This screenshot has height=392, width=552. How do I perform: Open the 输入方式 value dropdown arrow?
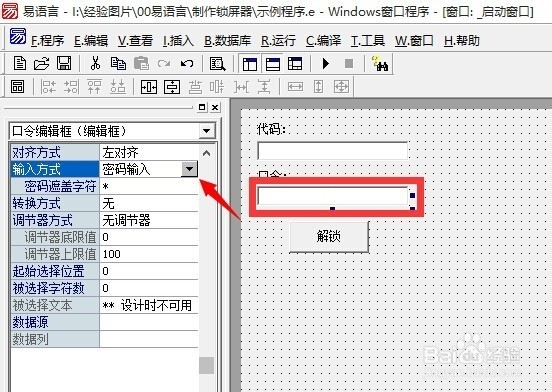point(189,169)
